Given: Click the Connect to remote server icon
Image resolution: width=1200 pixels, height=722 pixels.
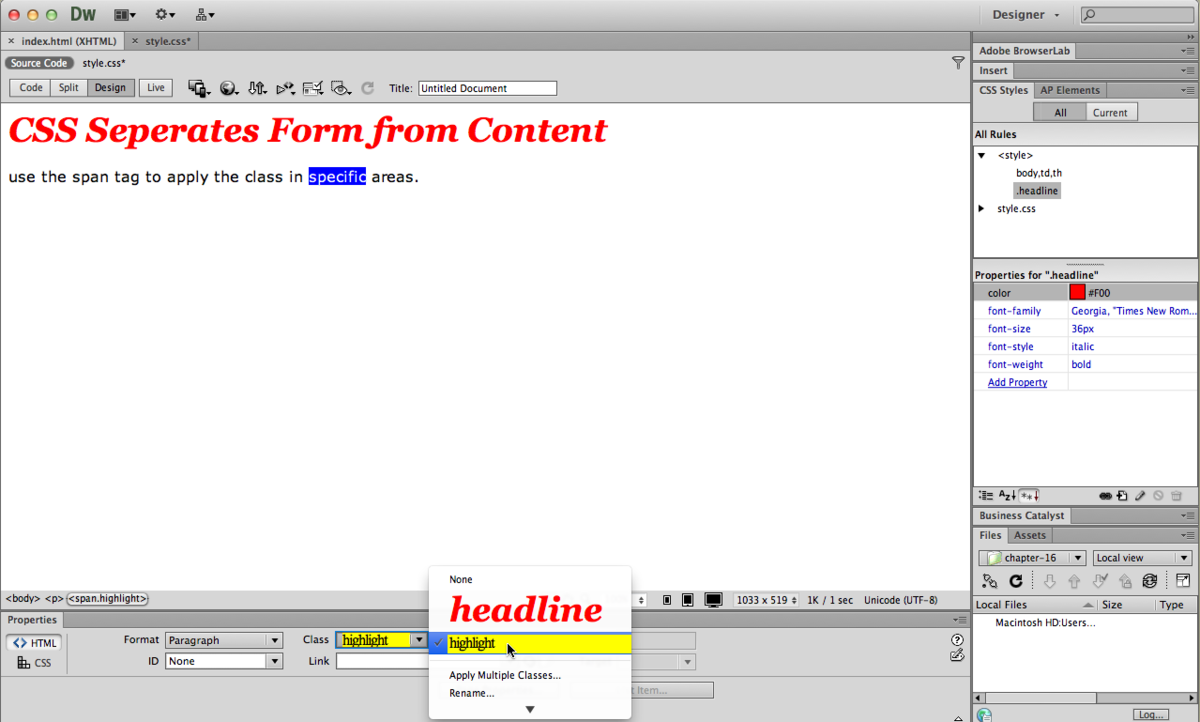Looking at the screenshot, I should tap(990, 581).
